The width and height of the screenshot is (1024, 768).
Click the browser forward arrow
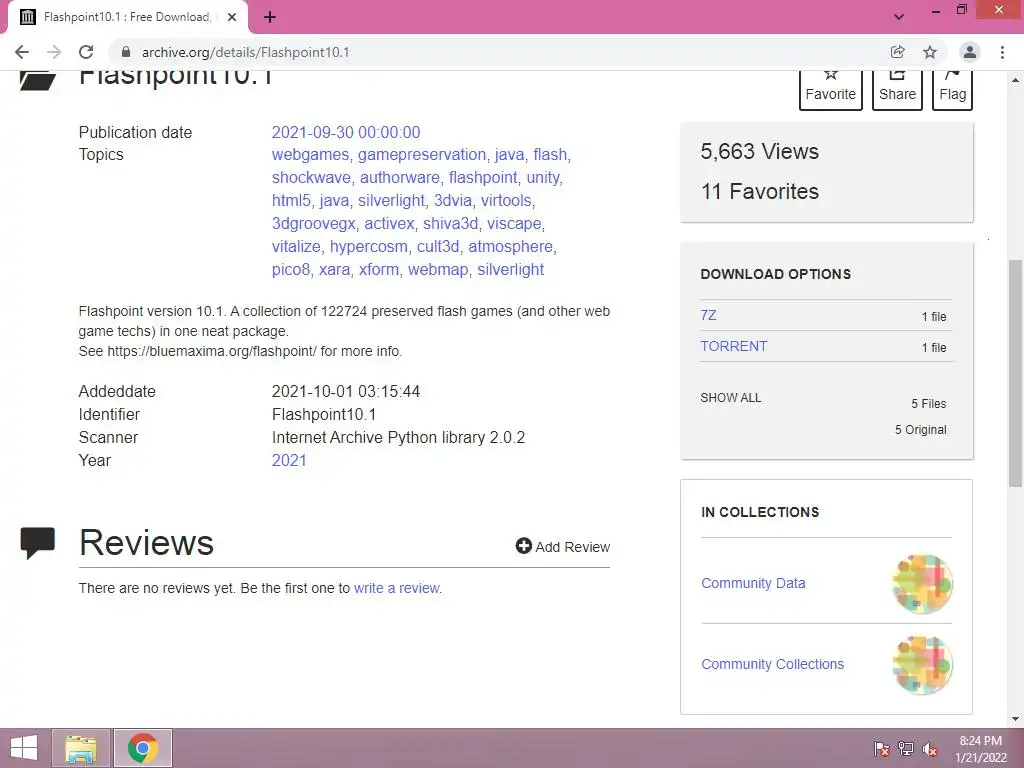[54, 52]
